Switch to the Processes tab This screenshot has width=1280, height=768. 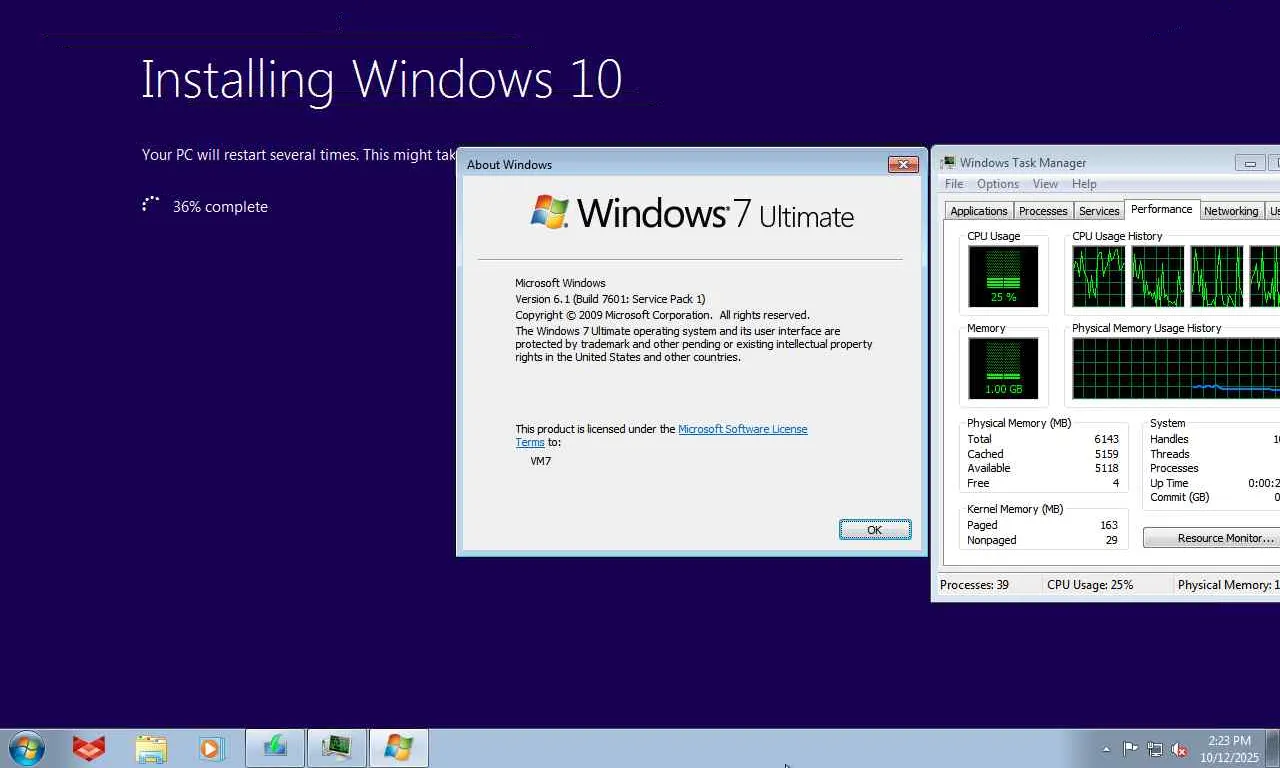click(1043, 211)
